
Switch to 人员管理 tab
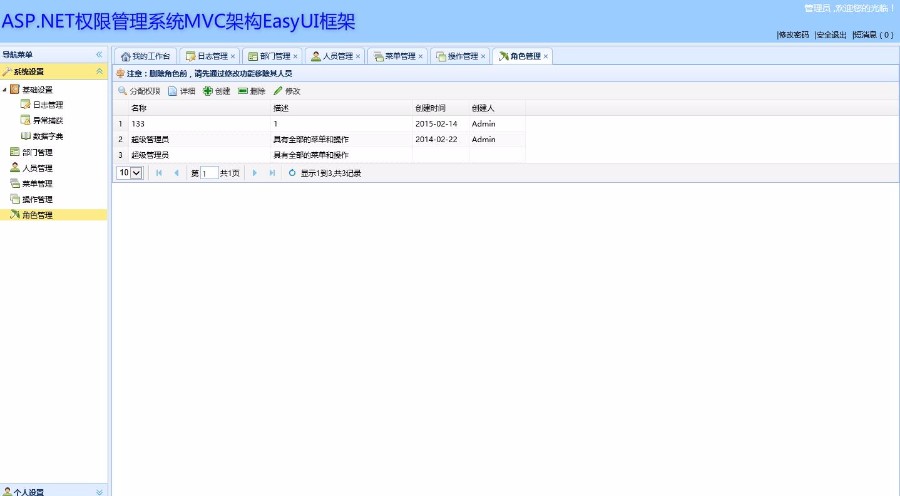tap(333, 56)
